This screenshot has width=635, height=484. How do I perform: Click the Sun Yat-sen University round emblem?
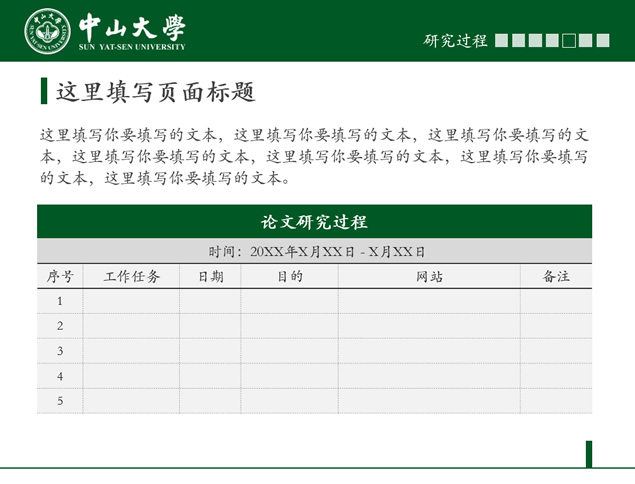(x=47, y=31)
